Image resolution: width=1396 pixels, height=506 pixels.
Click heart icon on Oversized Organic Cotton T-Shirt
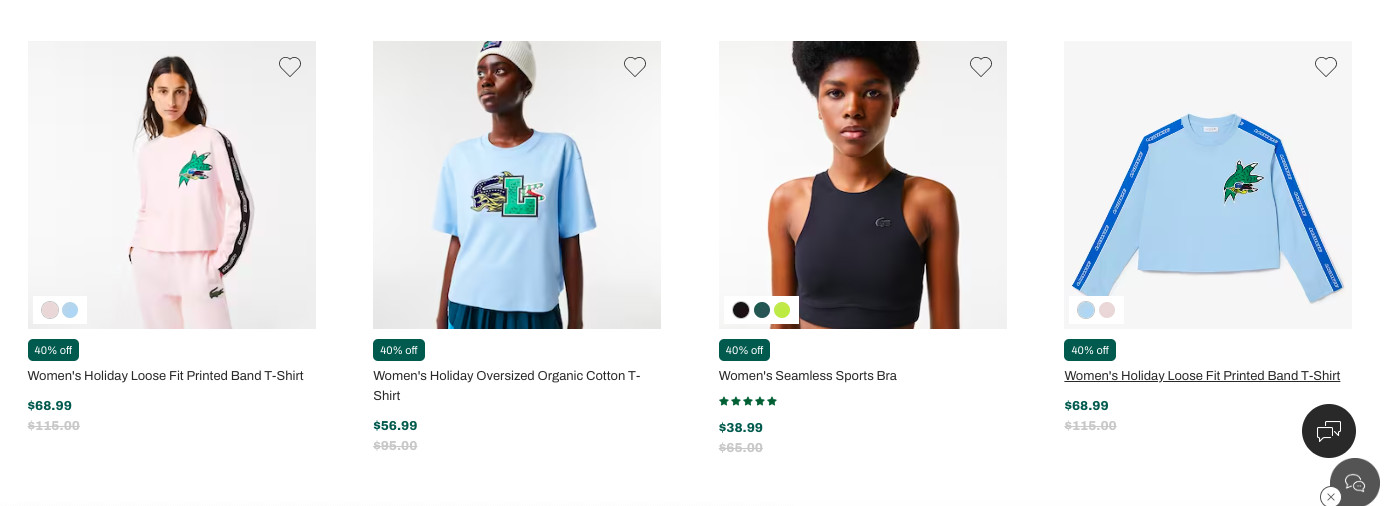635,67
